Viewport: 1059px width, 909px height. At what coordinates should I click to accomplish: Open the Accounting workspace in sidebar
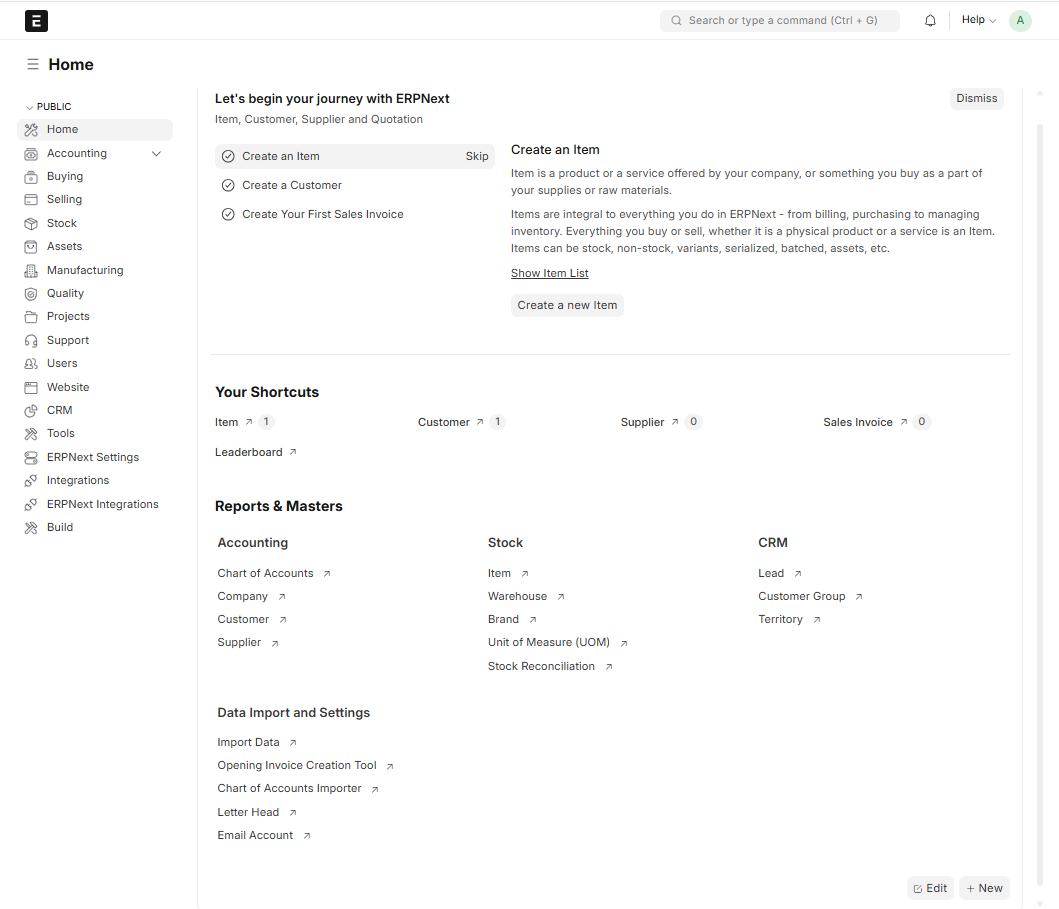(95, 154)
